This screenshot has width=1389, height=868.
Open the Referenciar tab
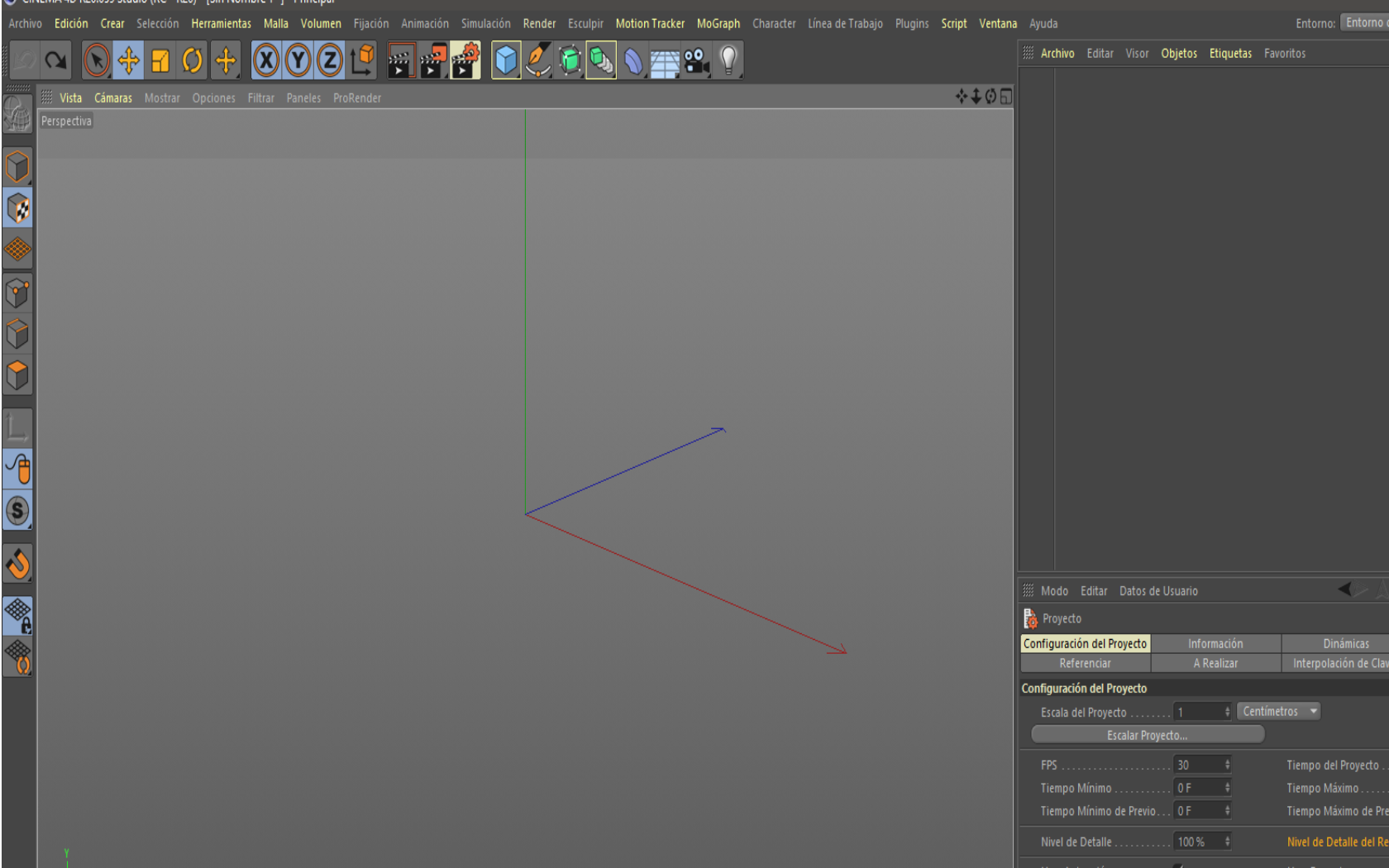(x=1085, y=664)
